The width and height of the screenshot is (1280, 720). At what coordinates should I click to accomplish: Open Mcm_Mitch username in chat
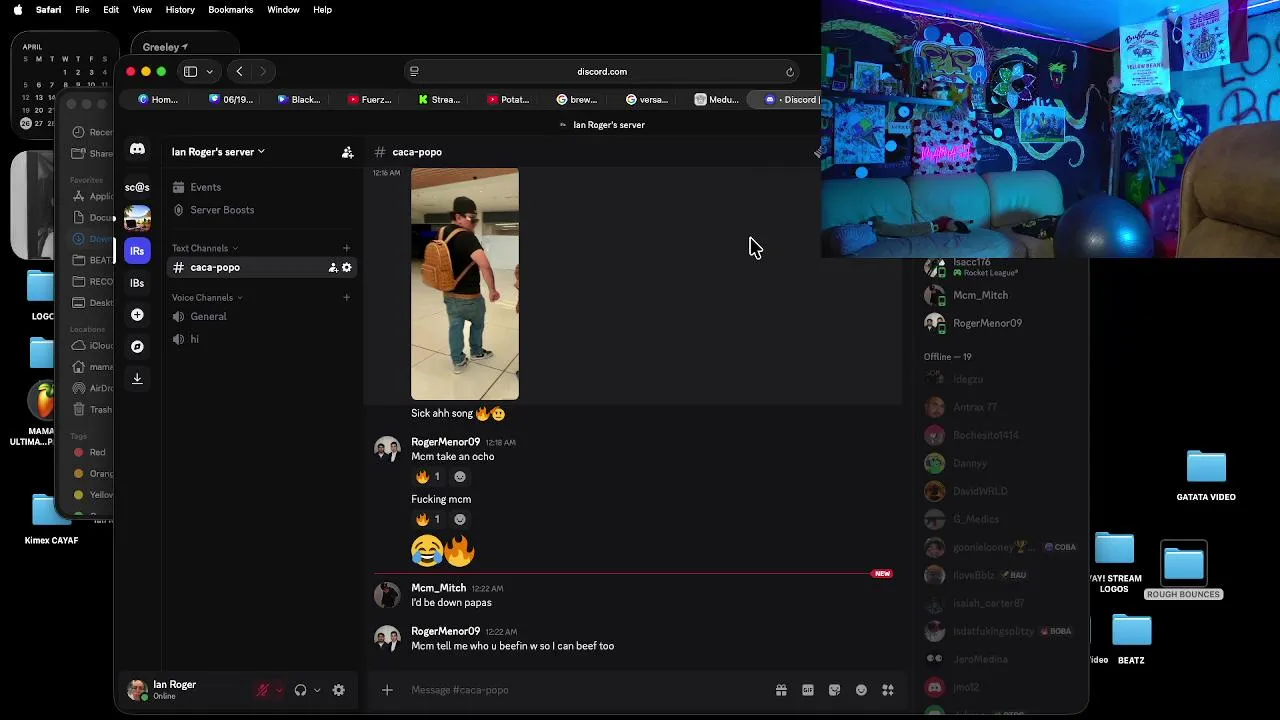(438, 588)
